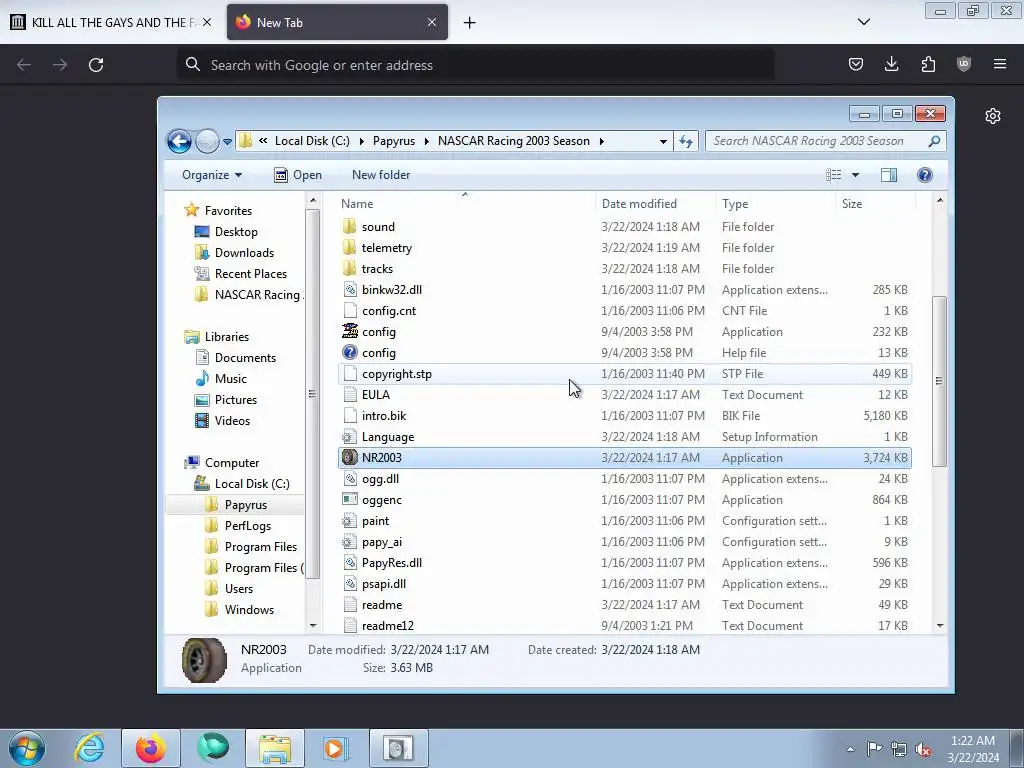Open the Videos library
Image resolution: width=1024 pixels, height=768 pixels.
pyautogui.click(x=223, y=421)
